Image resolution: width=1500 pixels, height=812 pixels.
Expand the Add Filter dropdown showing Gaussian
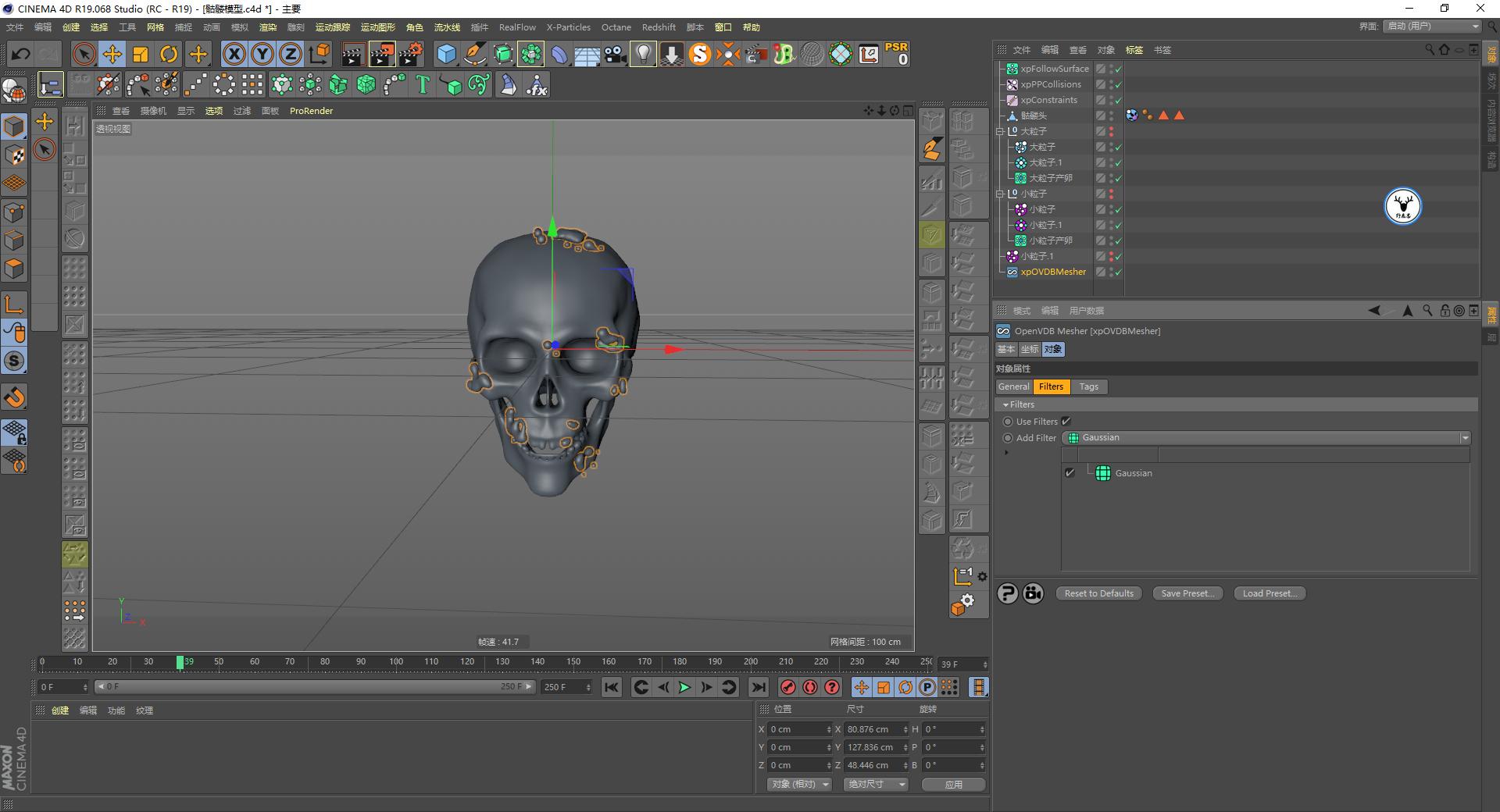click(x=1465, y=437)
